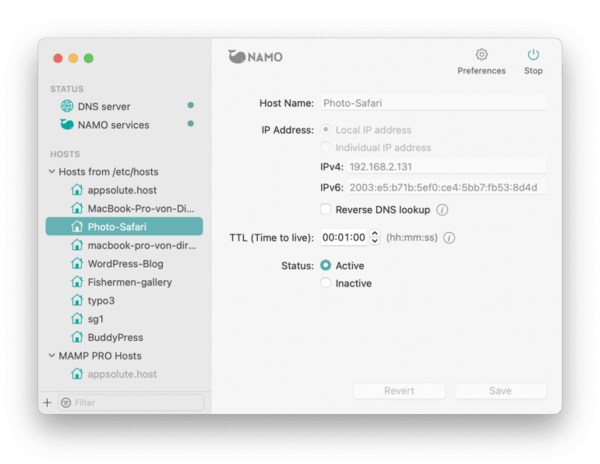Click the TTL stepper arrows
The width and height of the screenshot is (600, 464).
(x=375, y=237)
